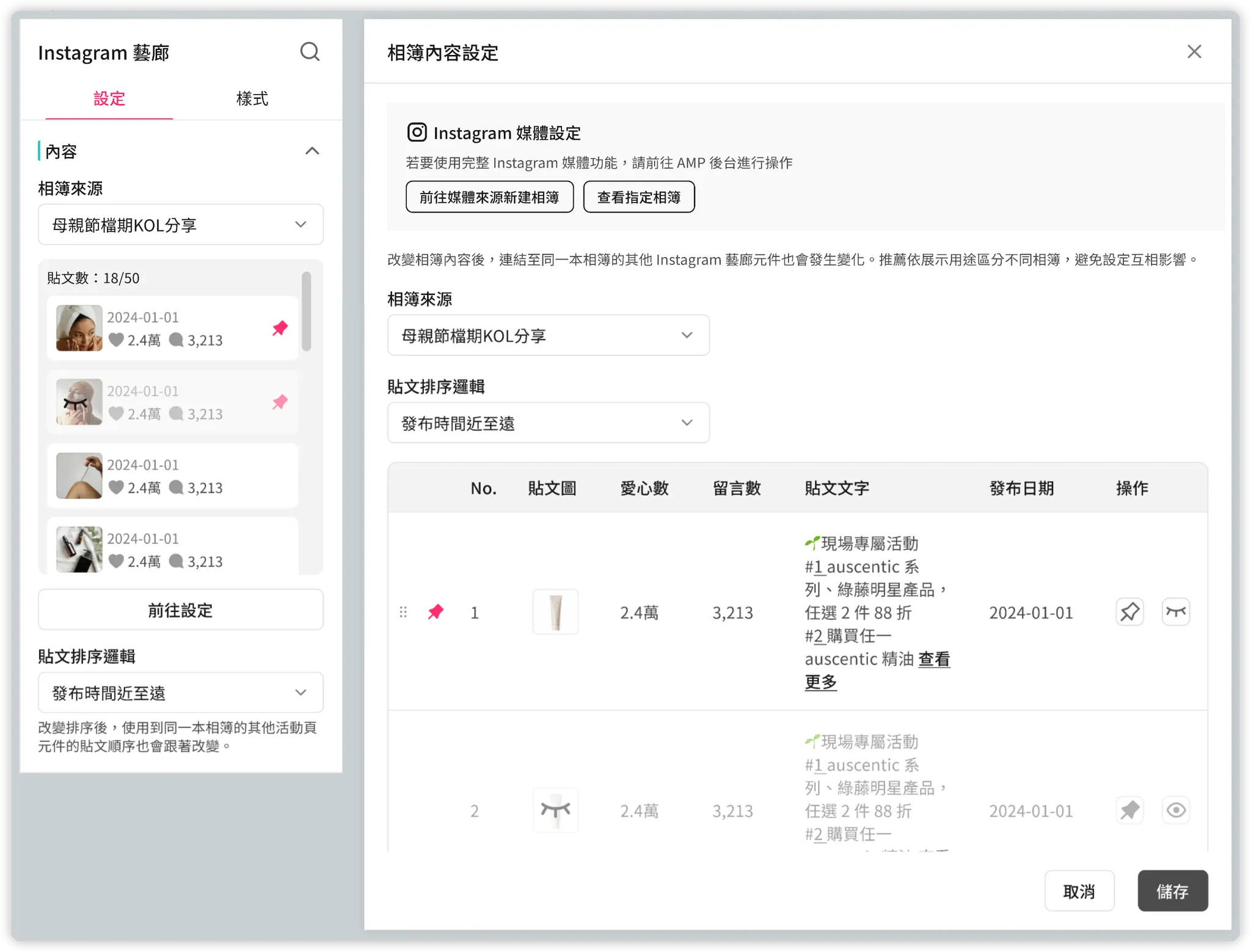Switch to the 樣式 tab

point(252,99)
